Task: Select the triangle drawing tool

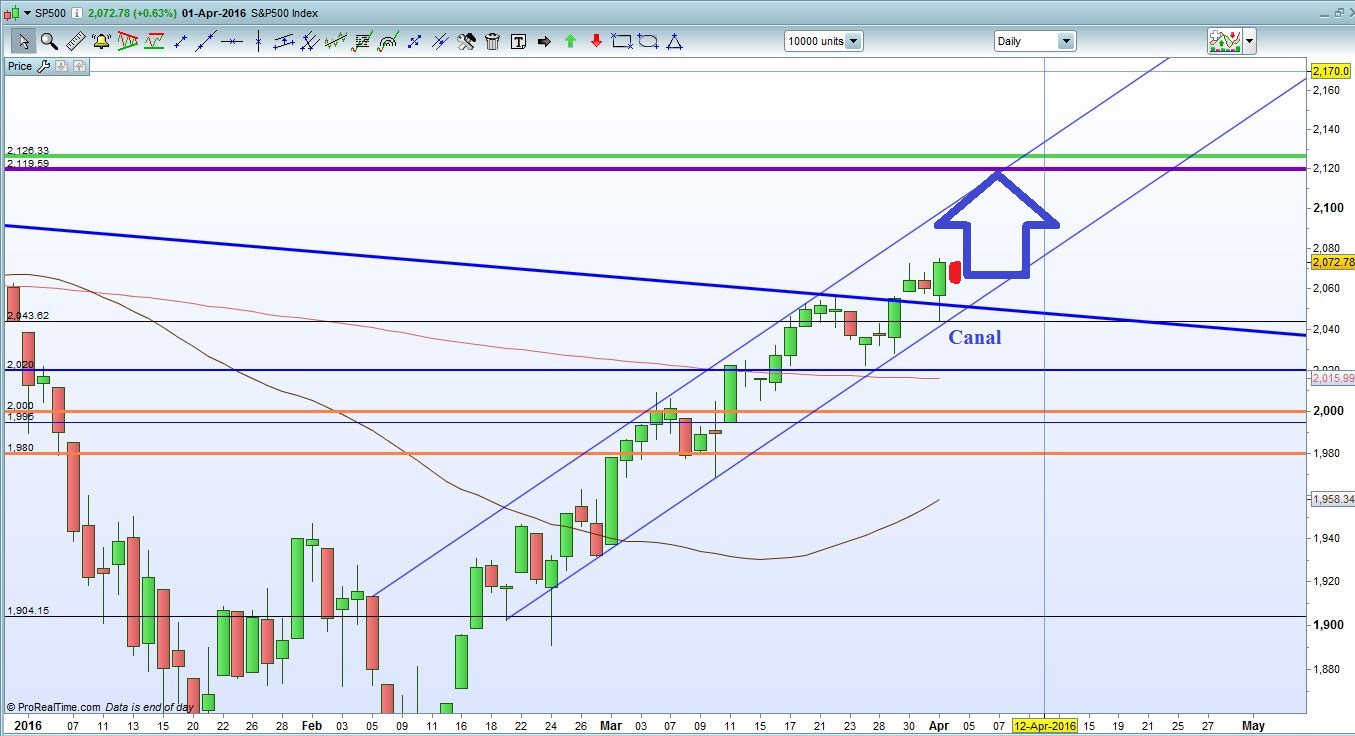Action: (x=674, y=41)
